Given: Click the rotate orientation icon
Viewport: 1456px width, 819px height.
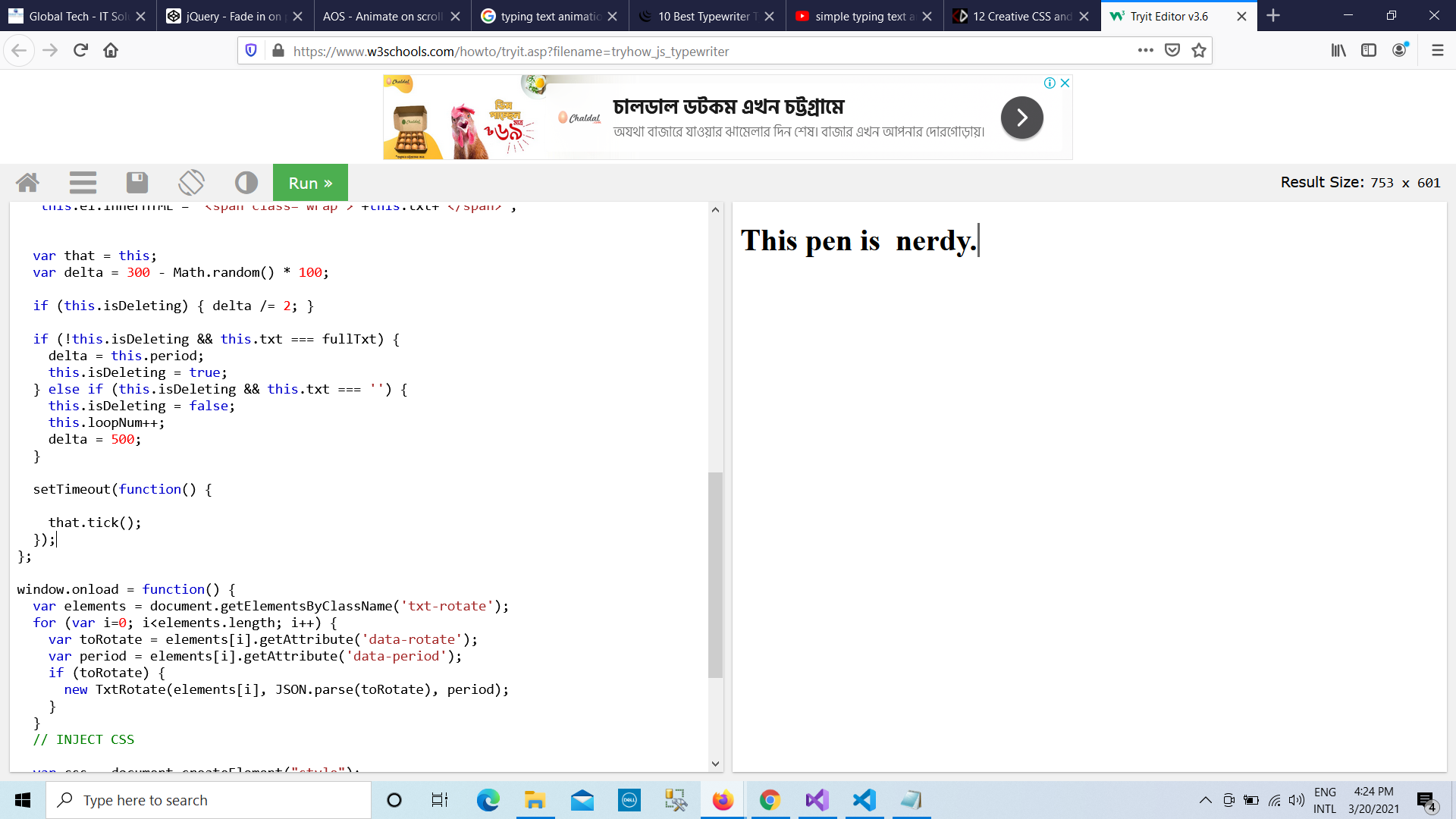Looking at the screenshot, I should pyautogui.click(x=191, y=183).
